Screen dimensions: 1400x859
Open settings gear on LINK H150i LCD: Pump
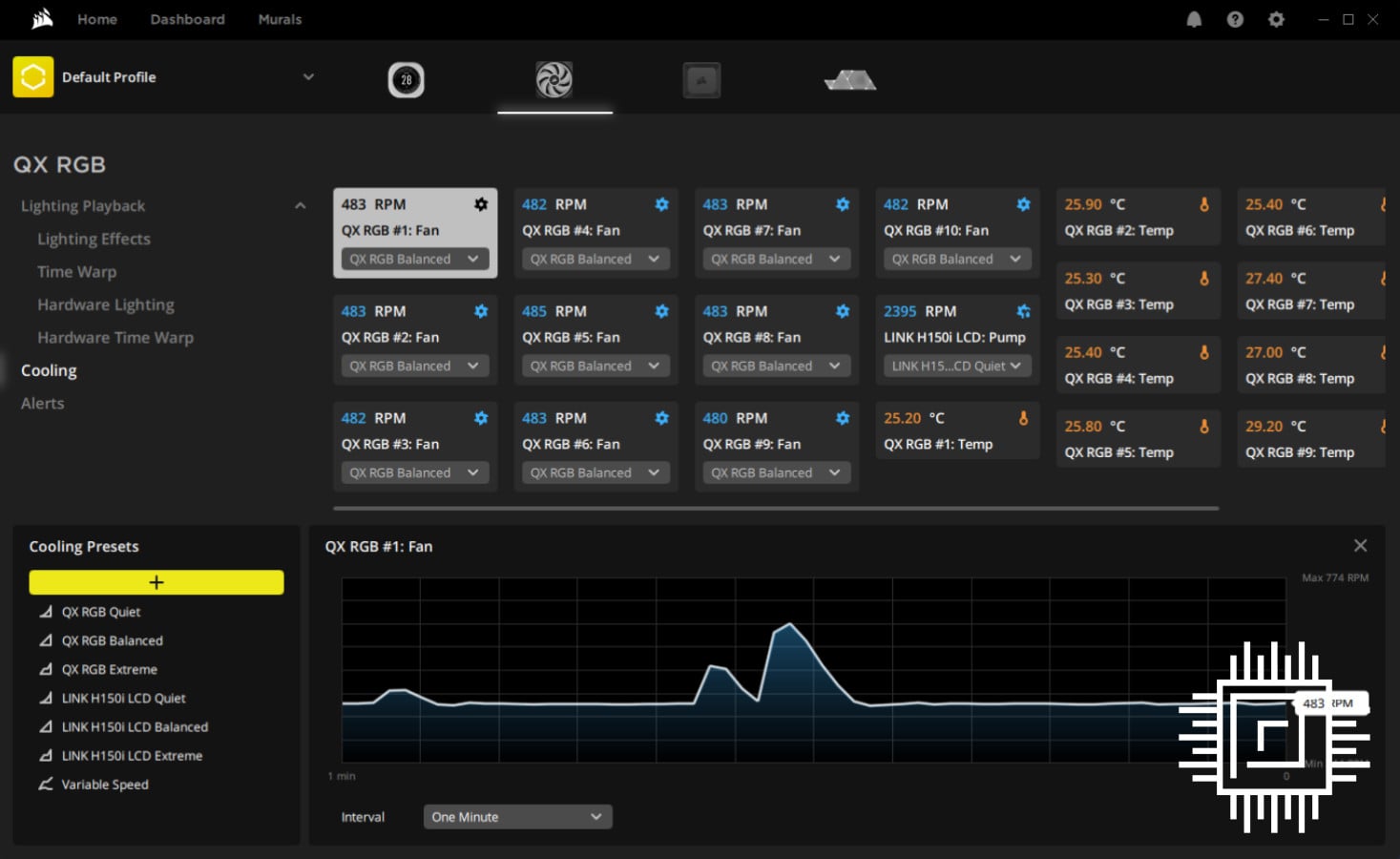1023,310
